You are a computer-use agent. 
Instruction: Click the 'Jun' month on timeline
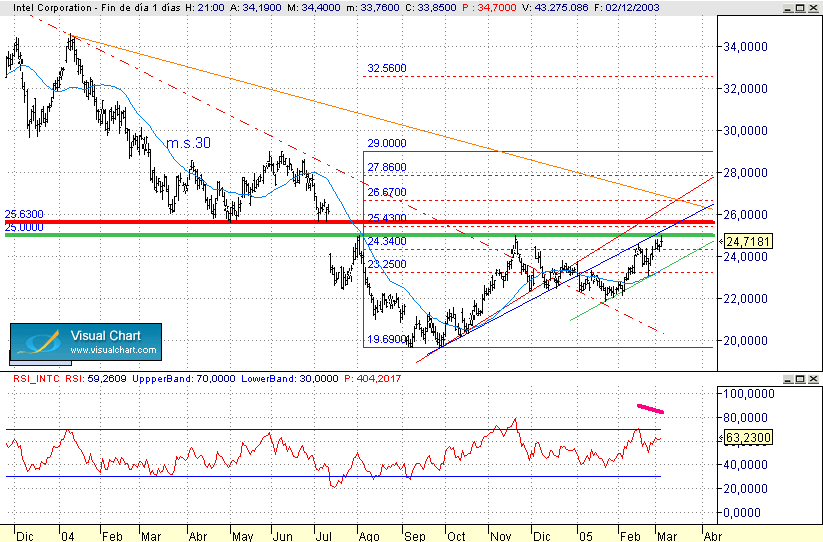282,536
